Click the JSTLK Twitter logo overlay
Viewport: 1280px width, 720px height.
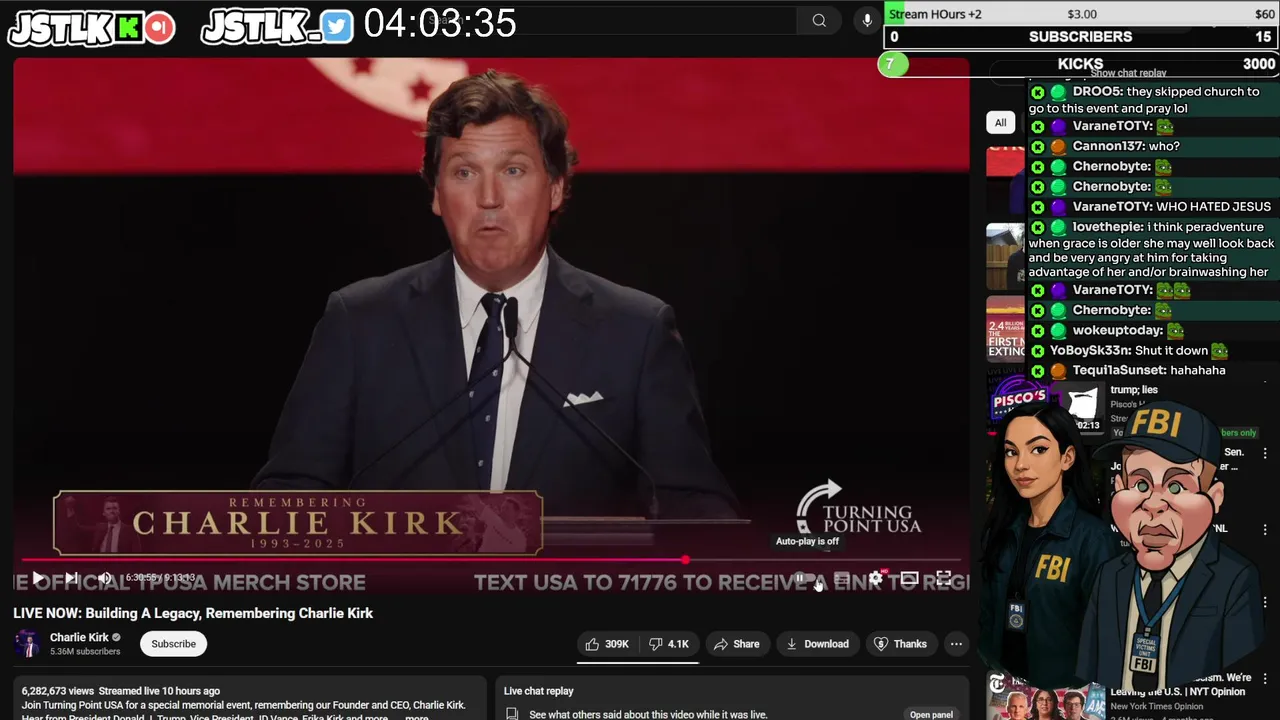pyautogui.click(x=277, y=28)
